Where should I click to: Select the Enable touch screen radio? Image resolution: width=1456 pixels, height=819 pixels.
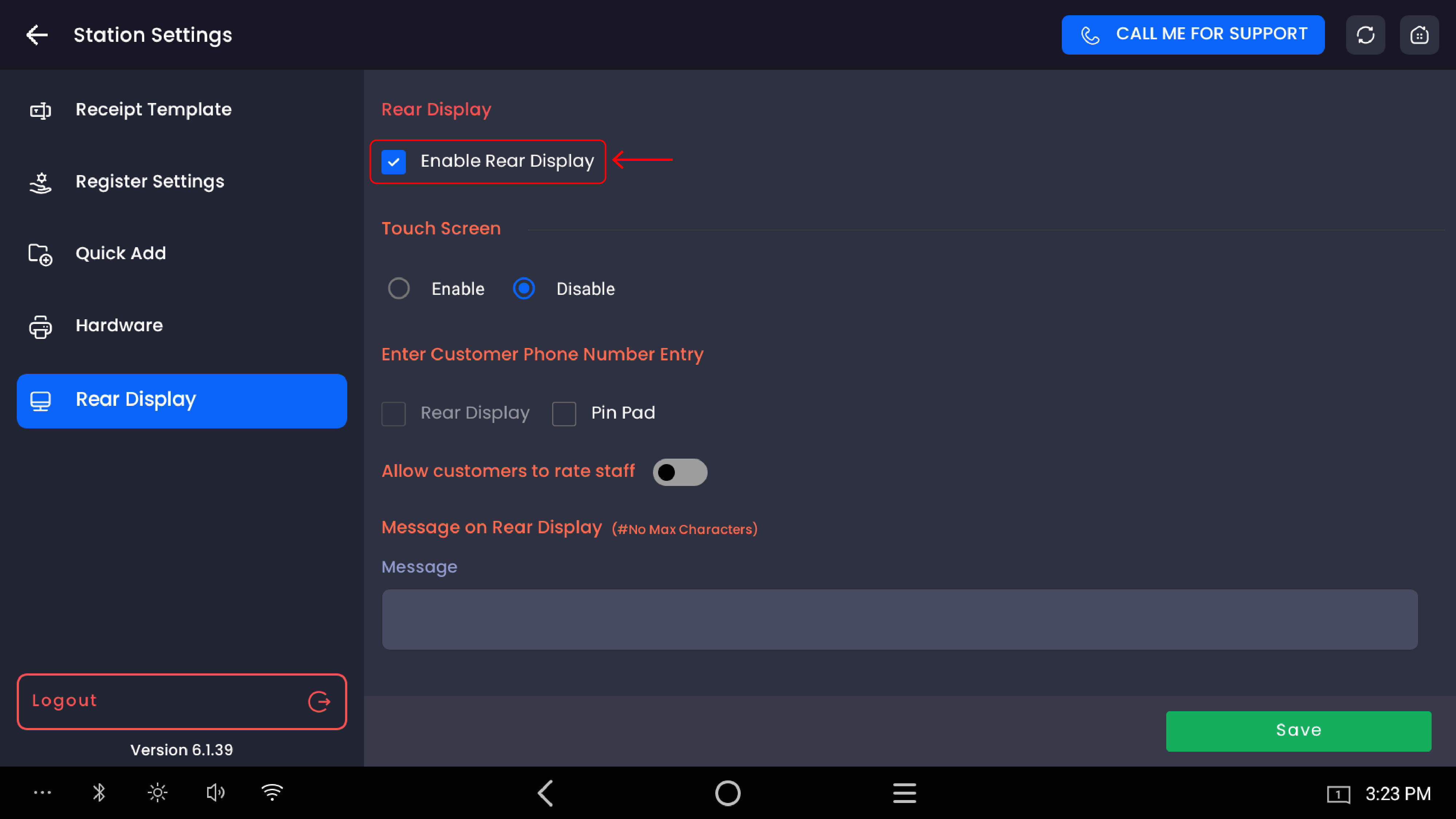click(x=399, y=288)
